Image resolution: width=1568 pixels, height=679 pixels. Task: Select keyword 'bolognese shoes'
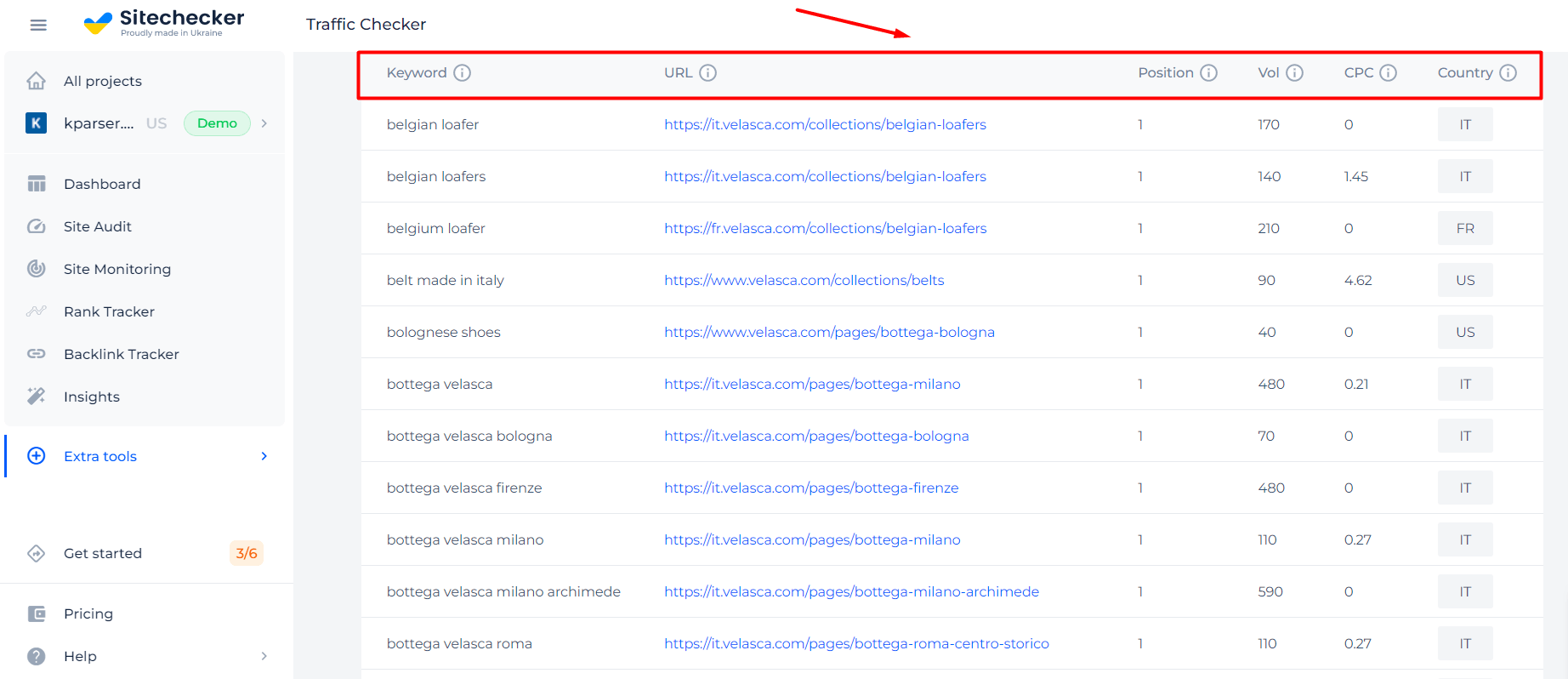click(444, 332)
